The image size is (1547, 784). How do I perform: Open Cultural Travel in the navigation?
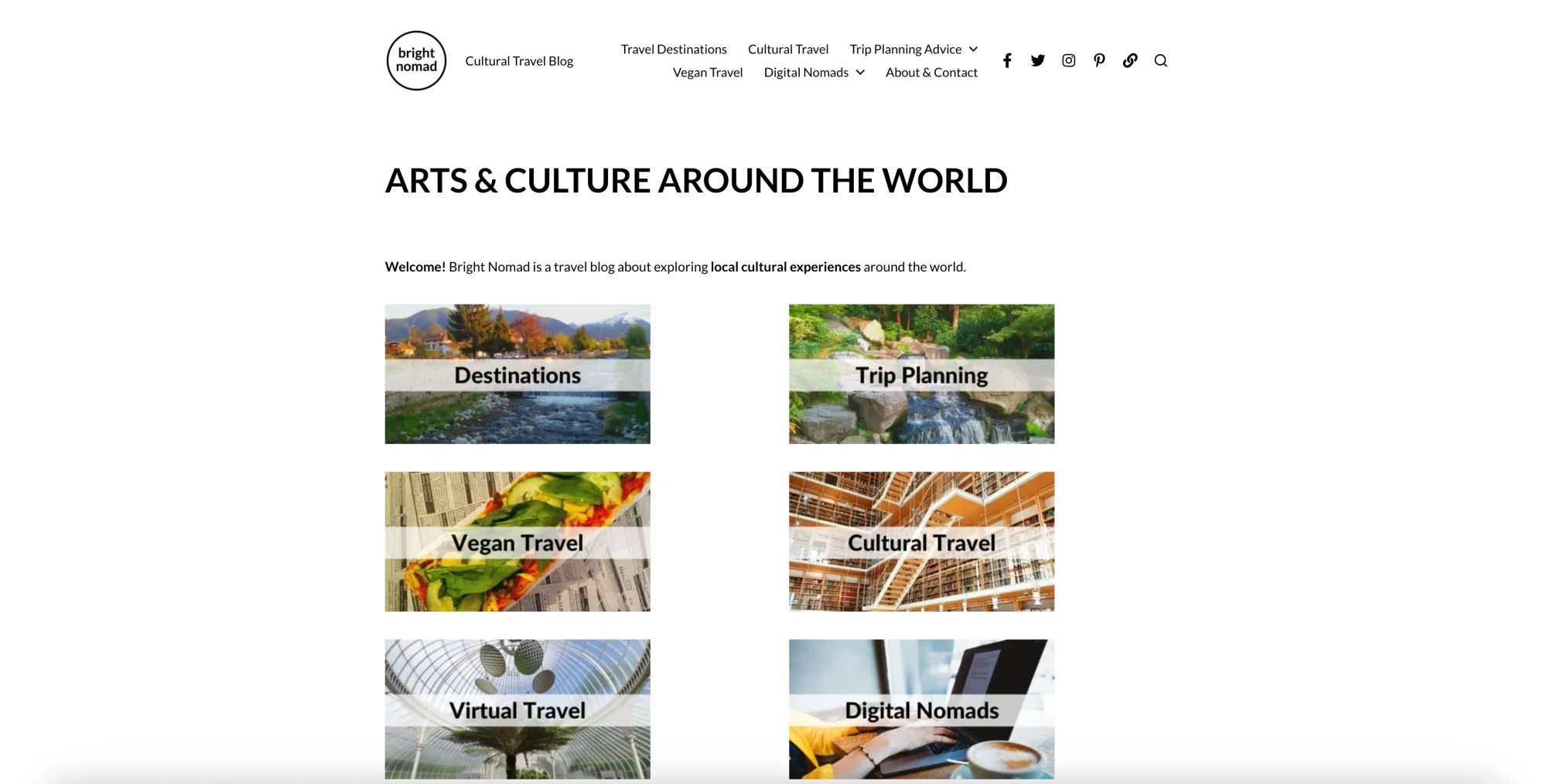[787, 49]
